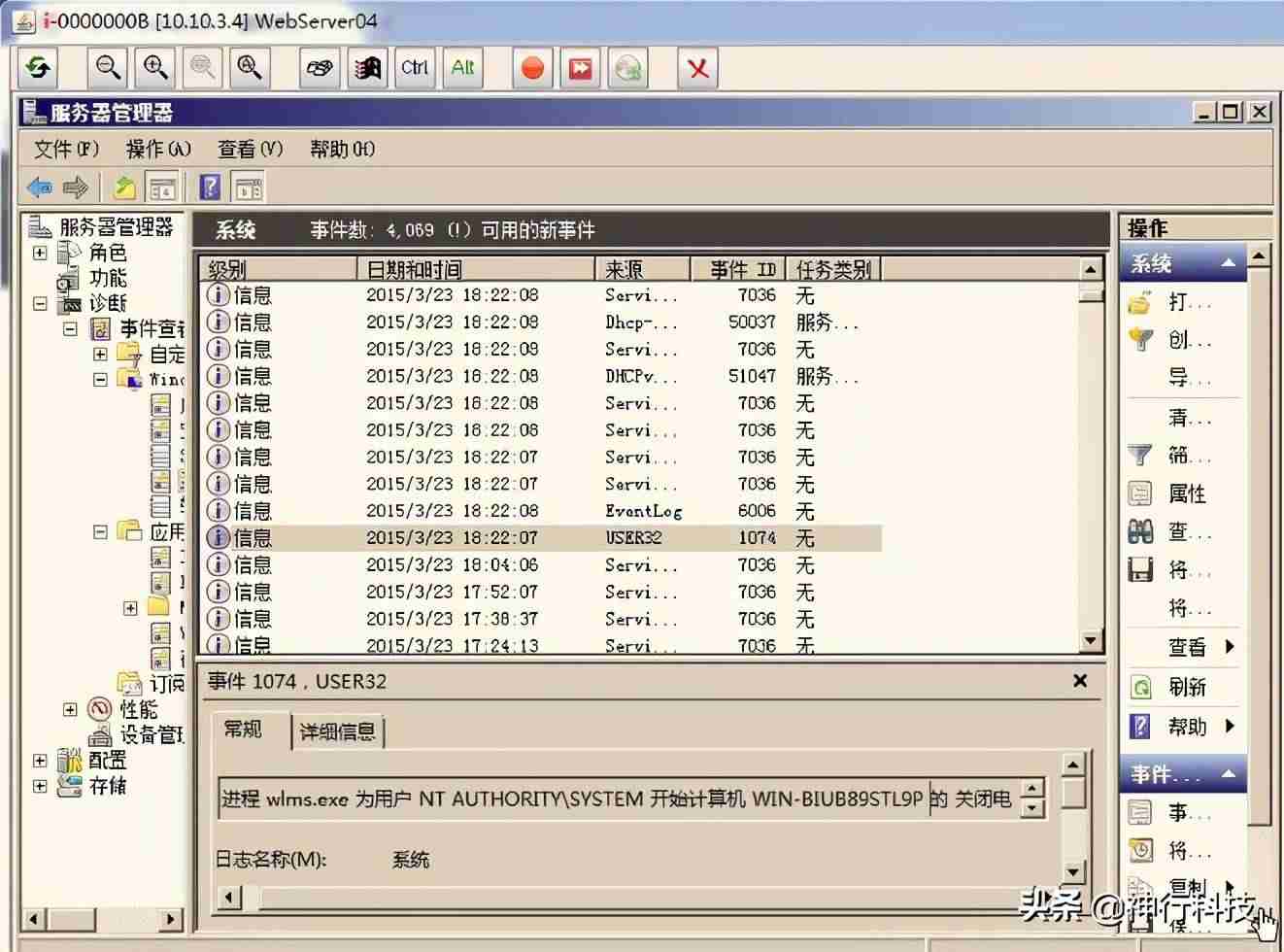The height and width of the screenshot is (952, 1284).
Task: Select the EventLog event 6006 row
Action: 542,511
